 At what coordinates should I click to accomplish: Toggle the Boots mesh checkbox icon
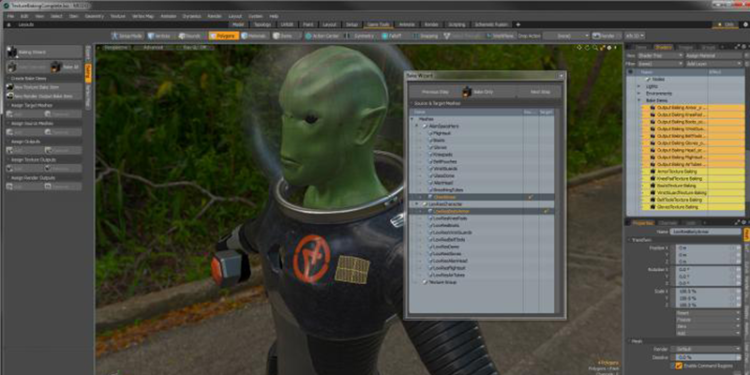click(x=430, y=140)
